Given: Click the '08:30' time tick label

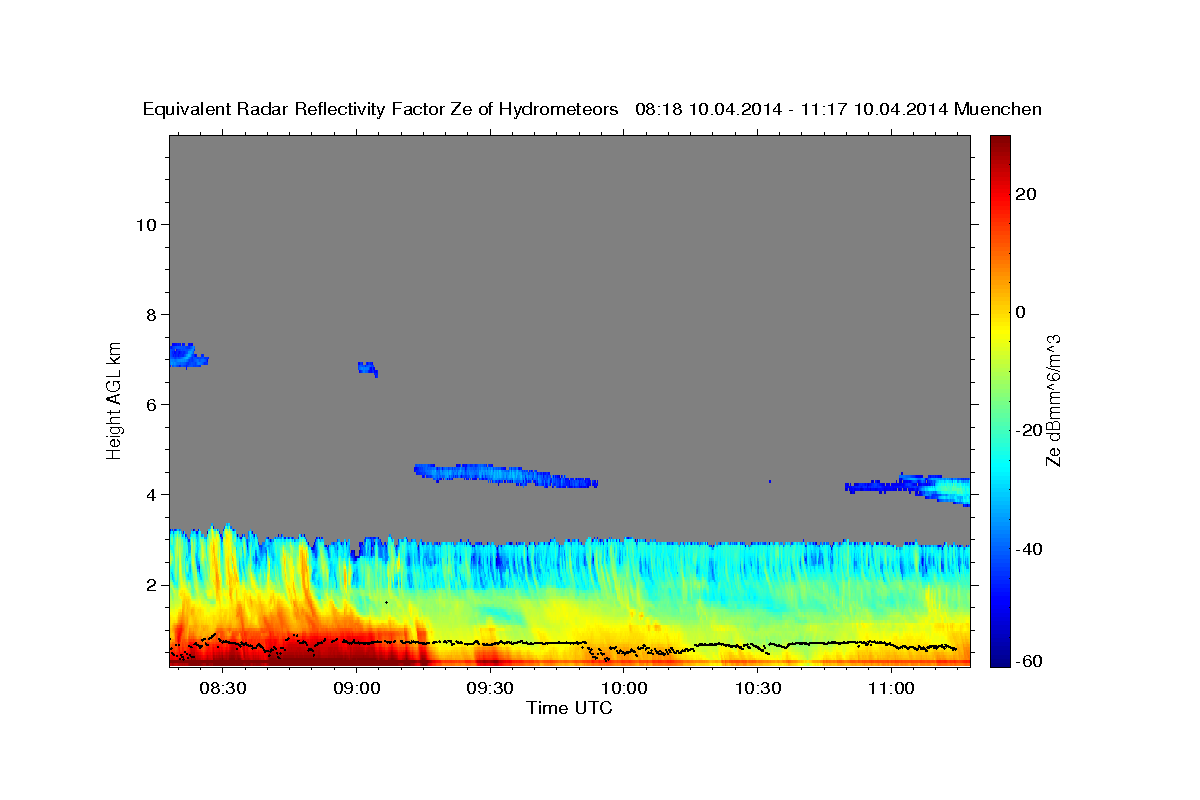Looking at the screenshot, I should [x=223, y=689].
